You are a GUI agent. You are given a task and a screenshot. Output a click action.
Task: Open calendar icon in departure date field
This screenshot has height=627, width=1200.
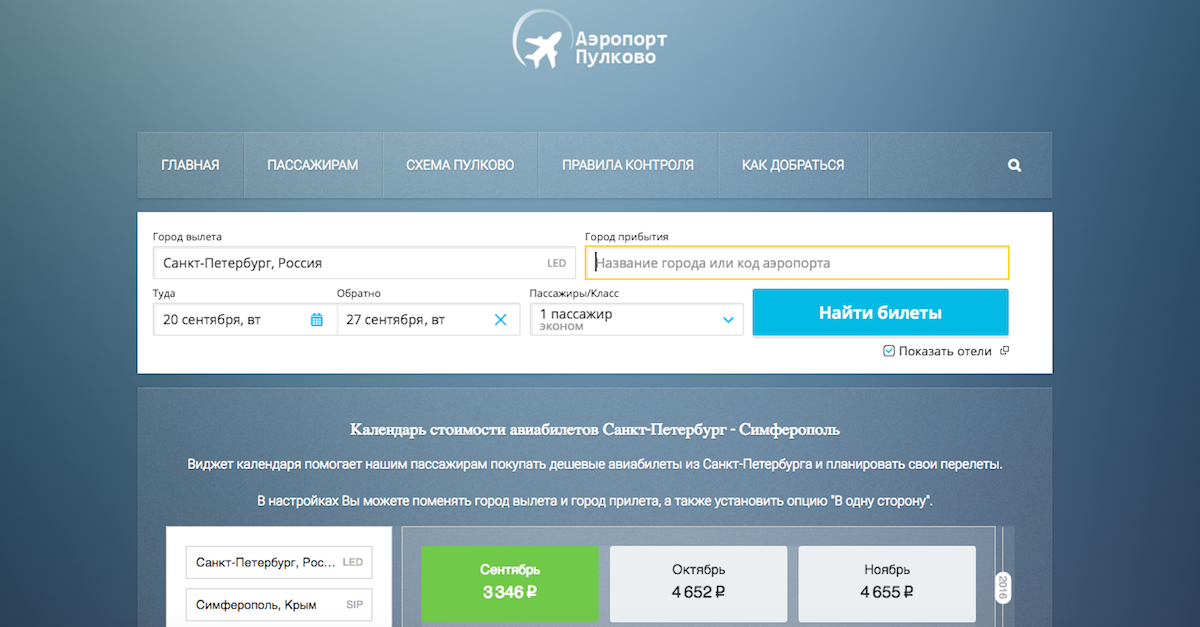click(317, 320)
